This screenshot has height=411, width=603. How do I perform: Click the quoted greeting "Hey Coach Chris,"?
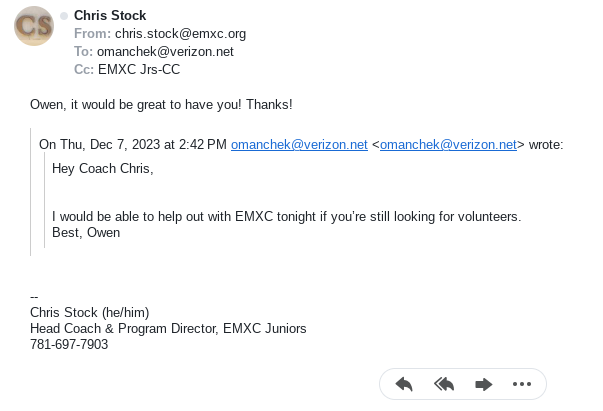[103, 168]
